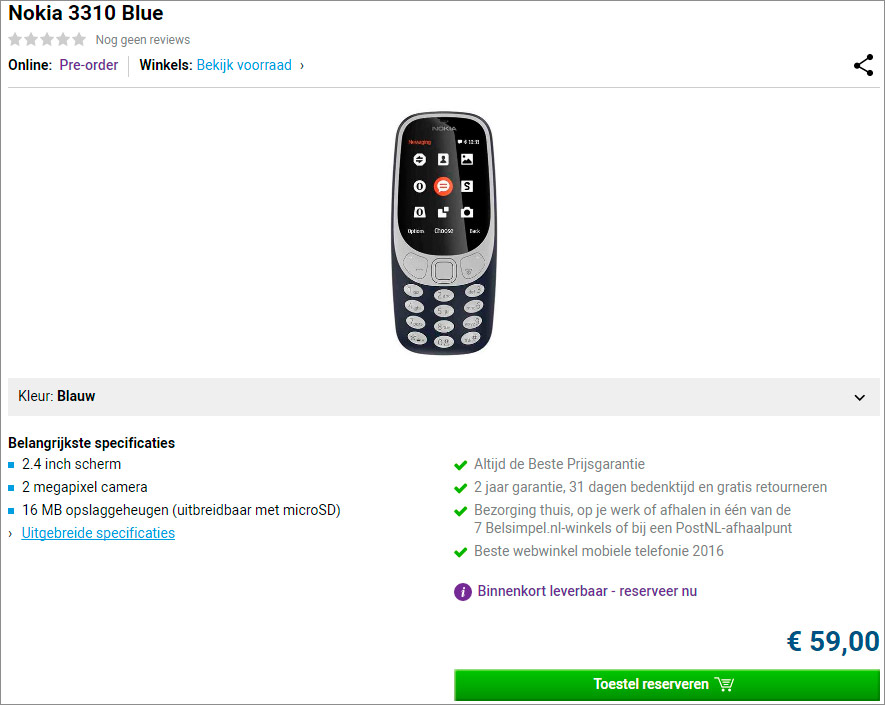Click Toestel reserveren button
Screen dimensions: 885x705
point(667,685)
